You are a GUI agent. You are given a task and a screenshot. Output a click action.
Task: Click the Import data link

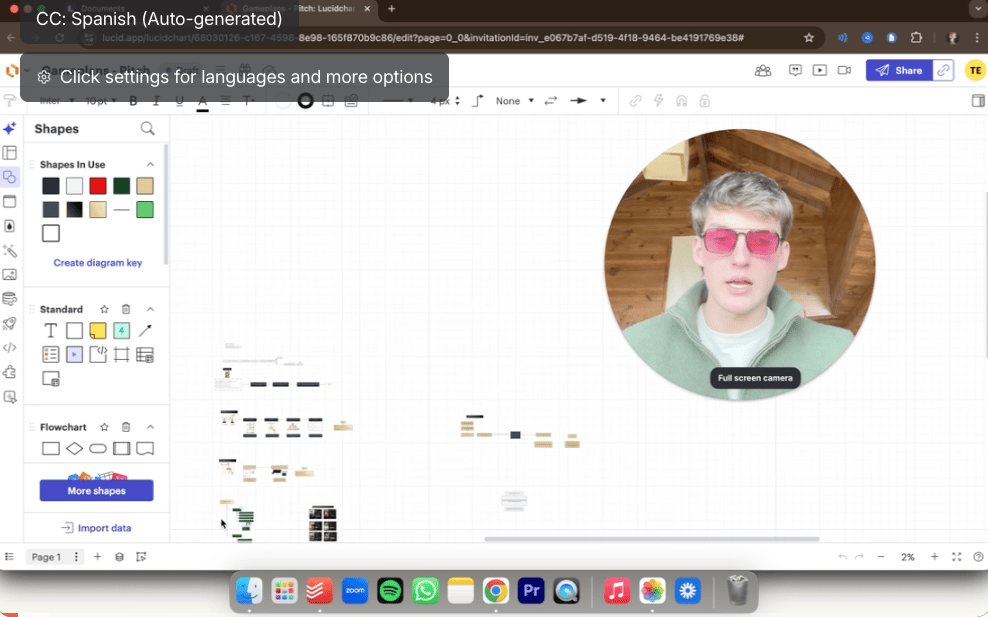point(96,528)
